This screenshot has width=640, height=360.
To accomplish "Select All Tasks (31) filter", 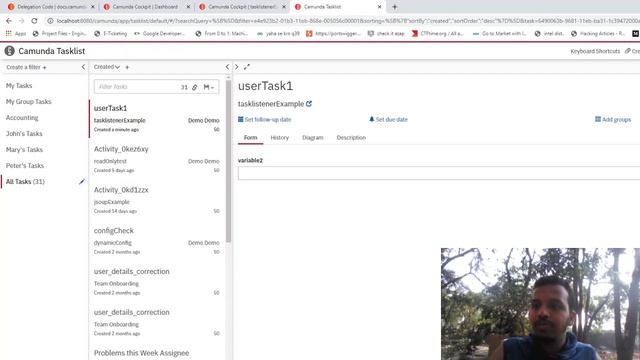I will [25, 182].
